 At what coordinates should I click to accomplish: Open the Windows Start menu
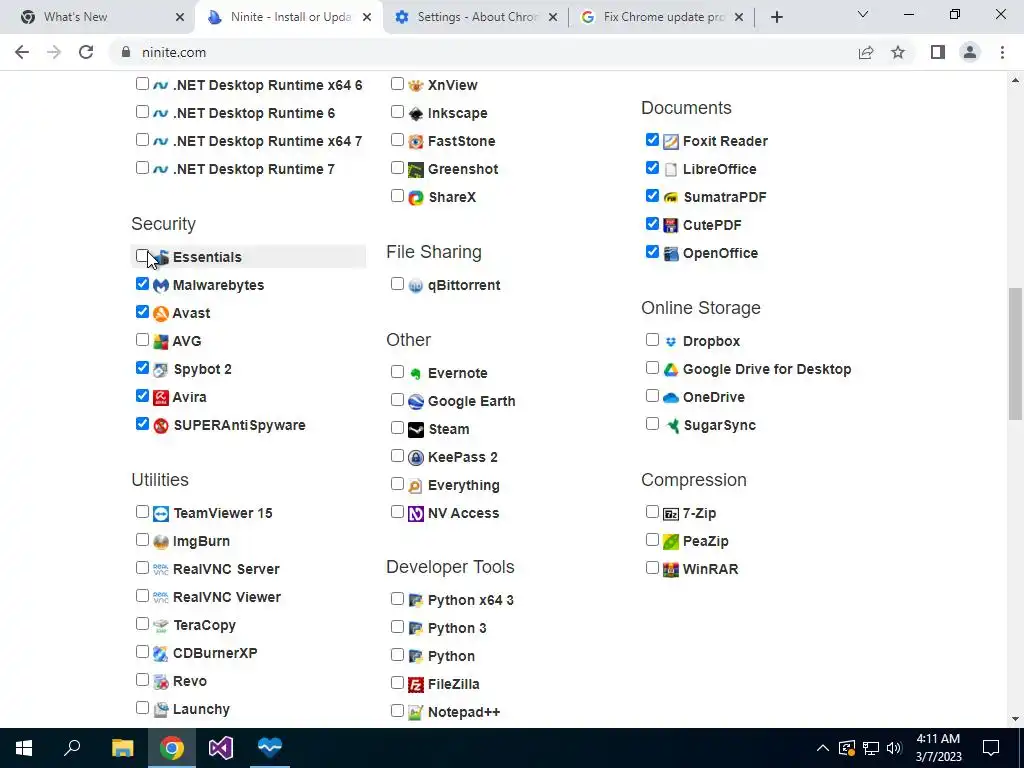coord(24,748)
